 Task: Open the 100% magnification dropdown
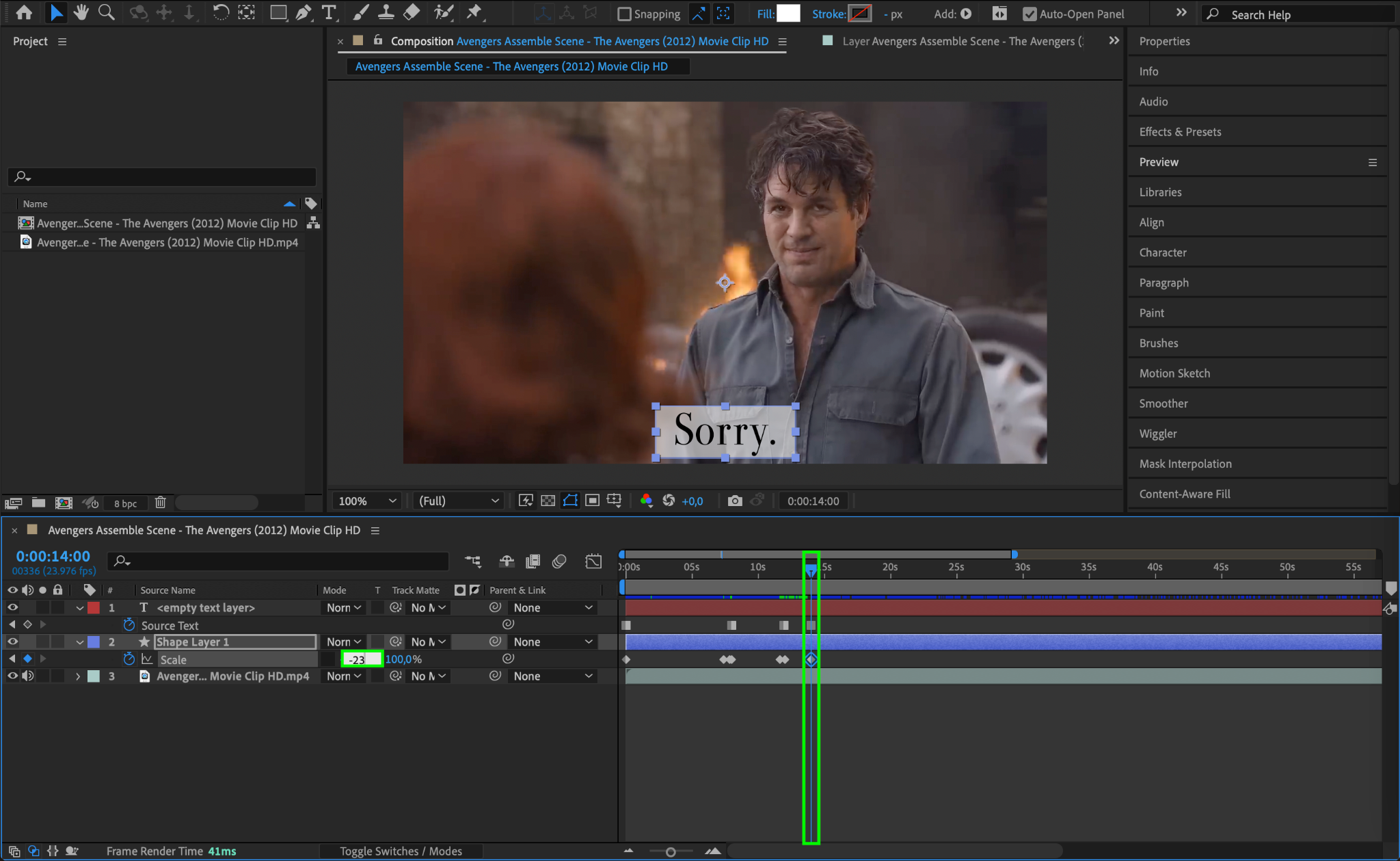367,501
